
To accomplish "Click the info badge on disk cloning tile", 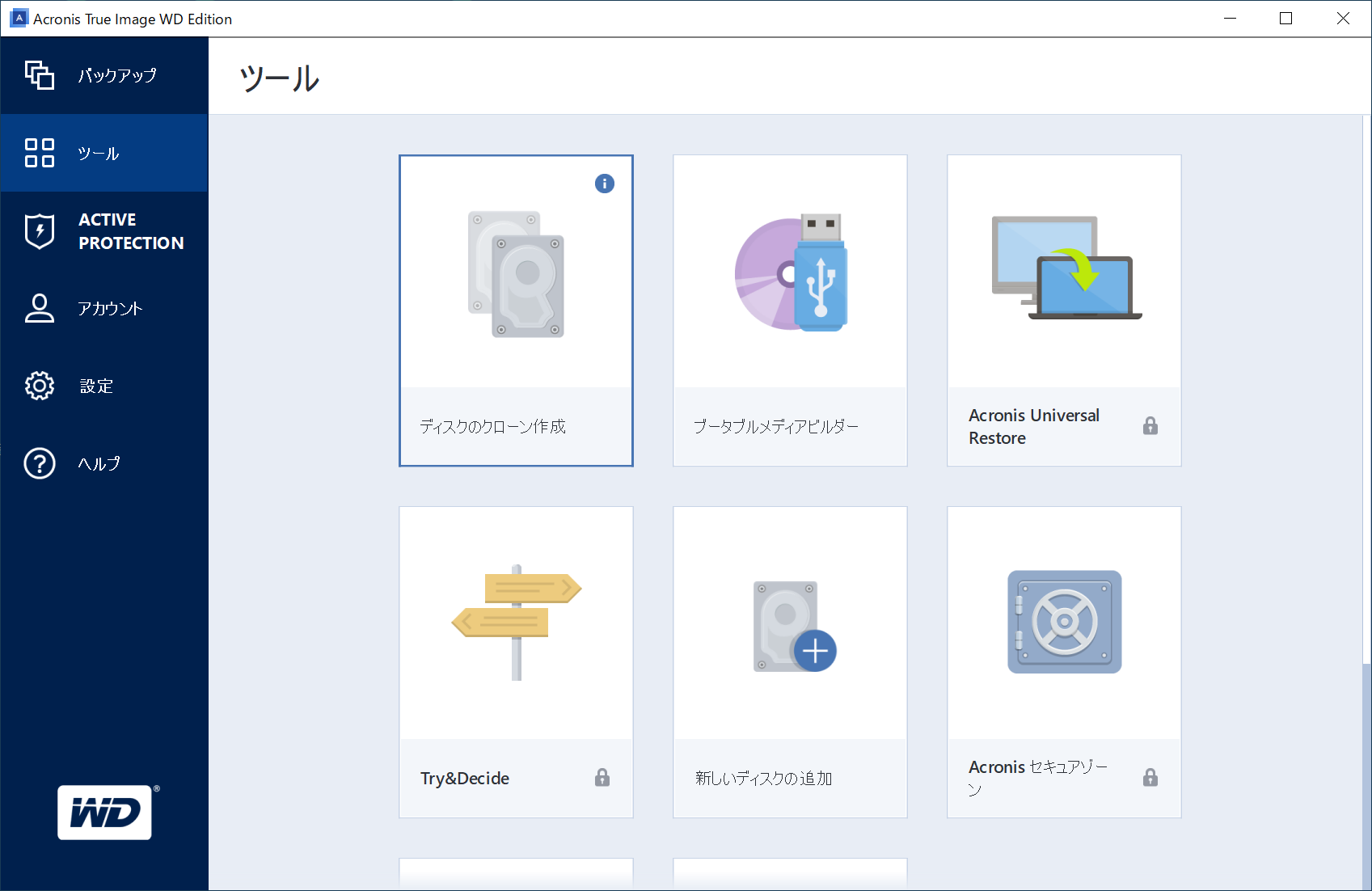I will pyautogui.click(x=604, y=184).
